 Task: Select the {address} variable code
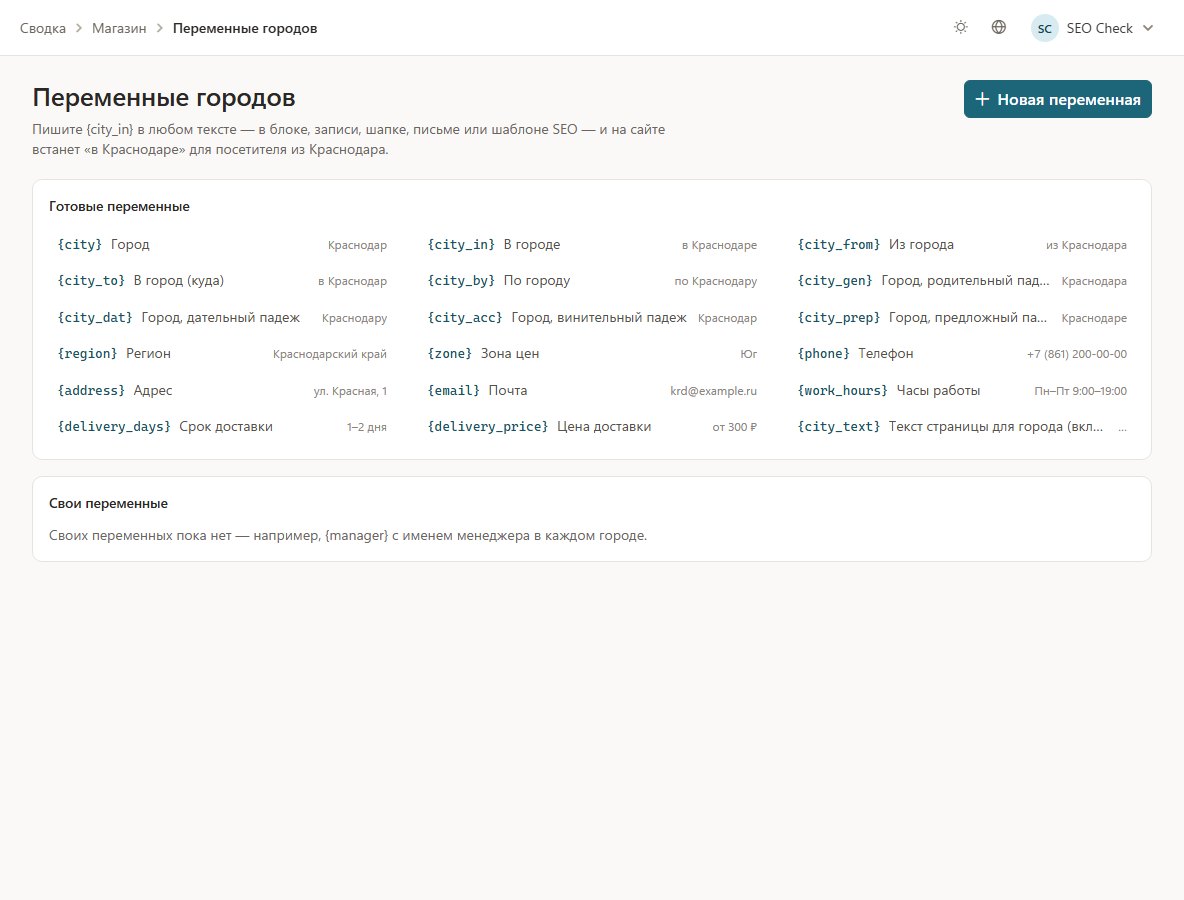click(x=91, y=390)
